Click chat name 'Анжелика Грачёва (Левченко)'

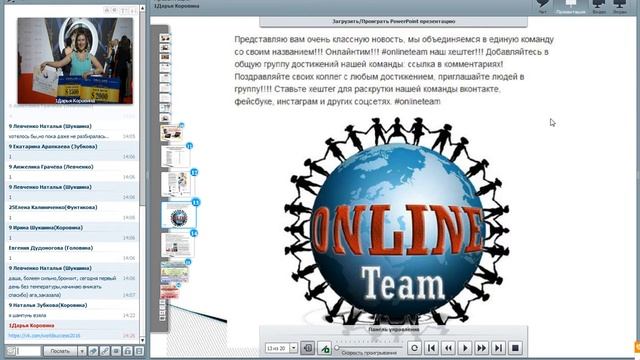tap(51, 167)
